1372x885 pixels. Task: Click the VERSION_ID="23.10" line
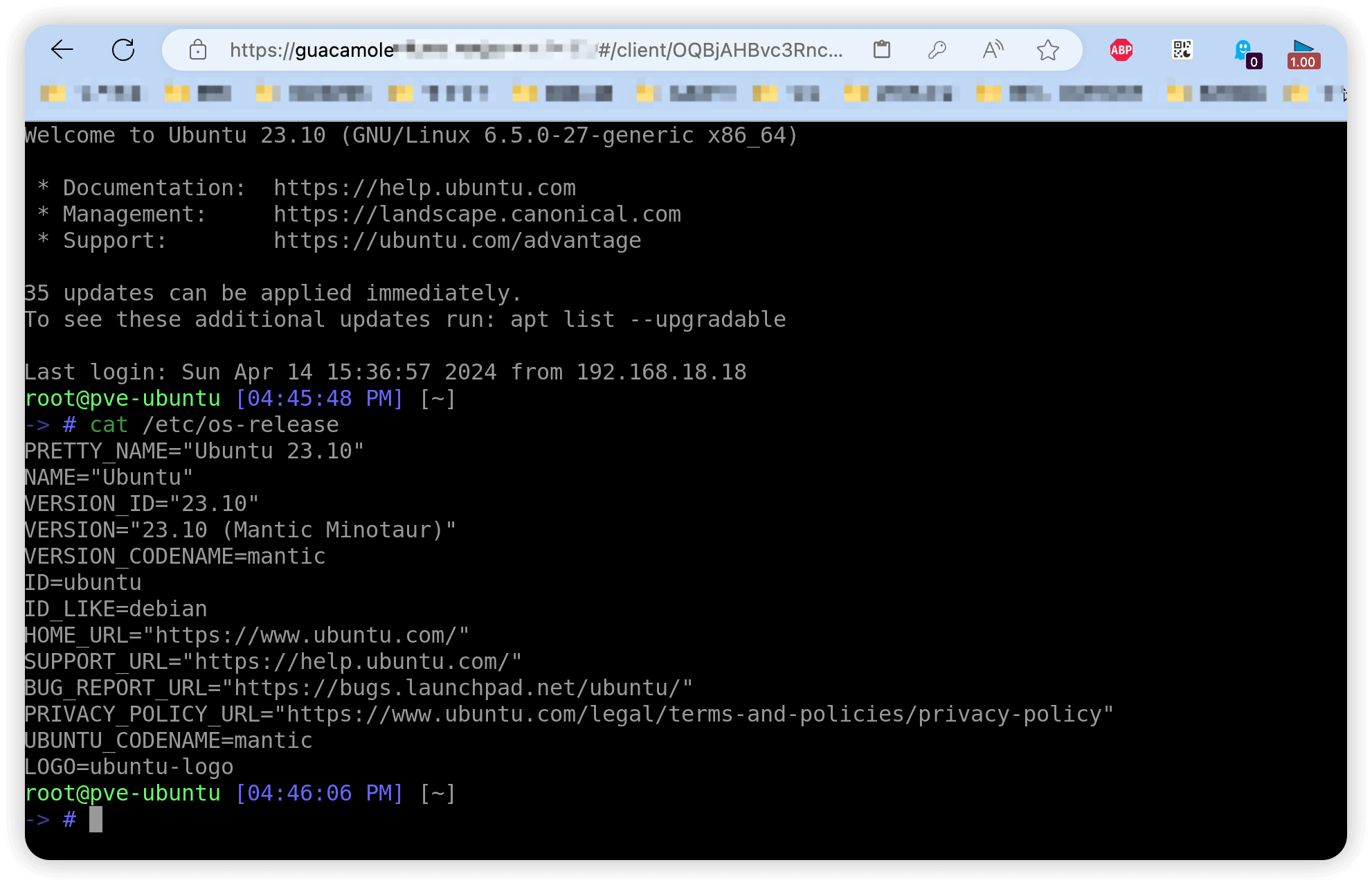[x=142, y=503]
